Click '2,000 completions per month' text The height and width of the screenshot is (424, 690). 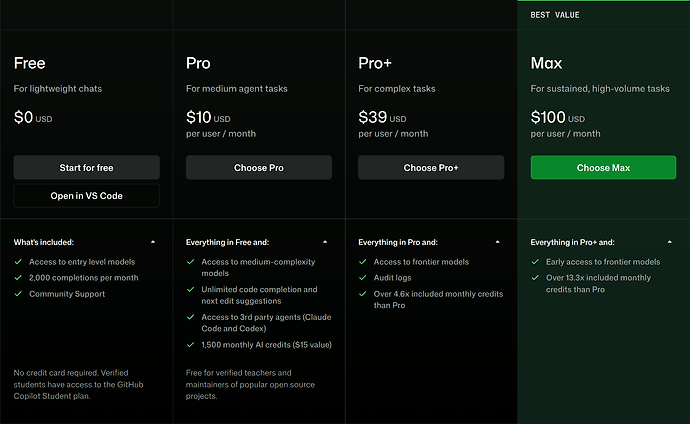pos(84,278)
